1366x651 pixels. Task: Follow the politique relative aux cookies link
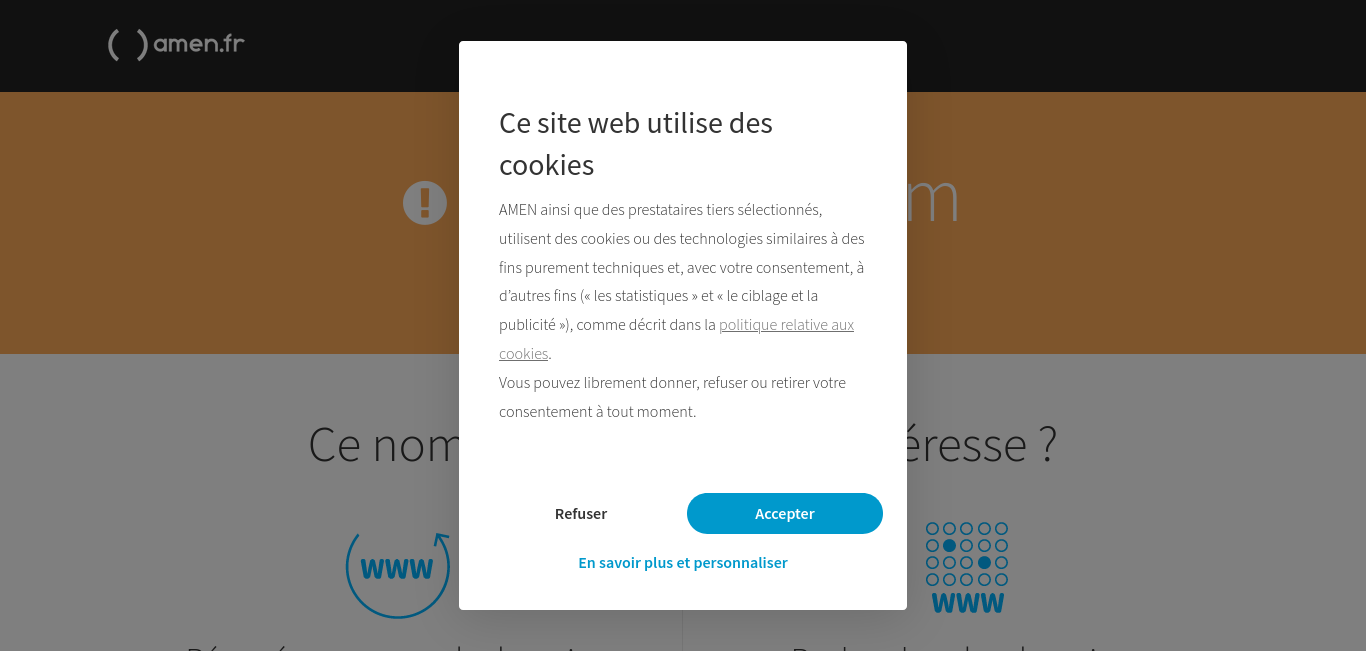(677, 339)
